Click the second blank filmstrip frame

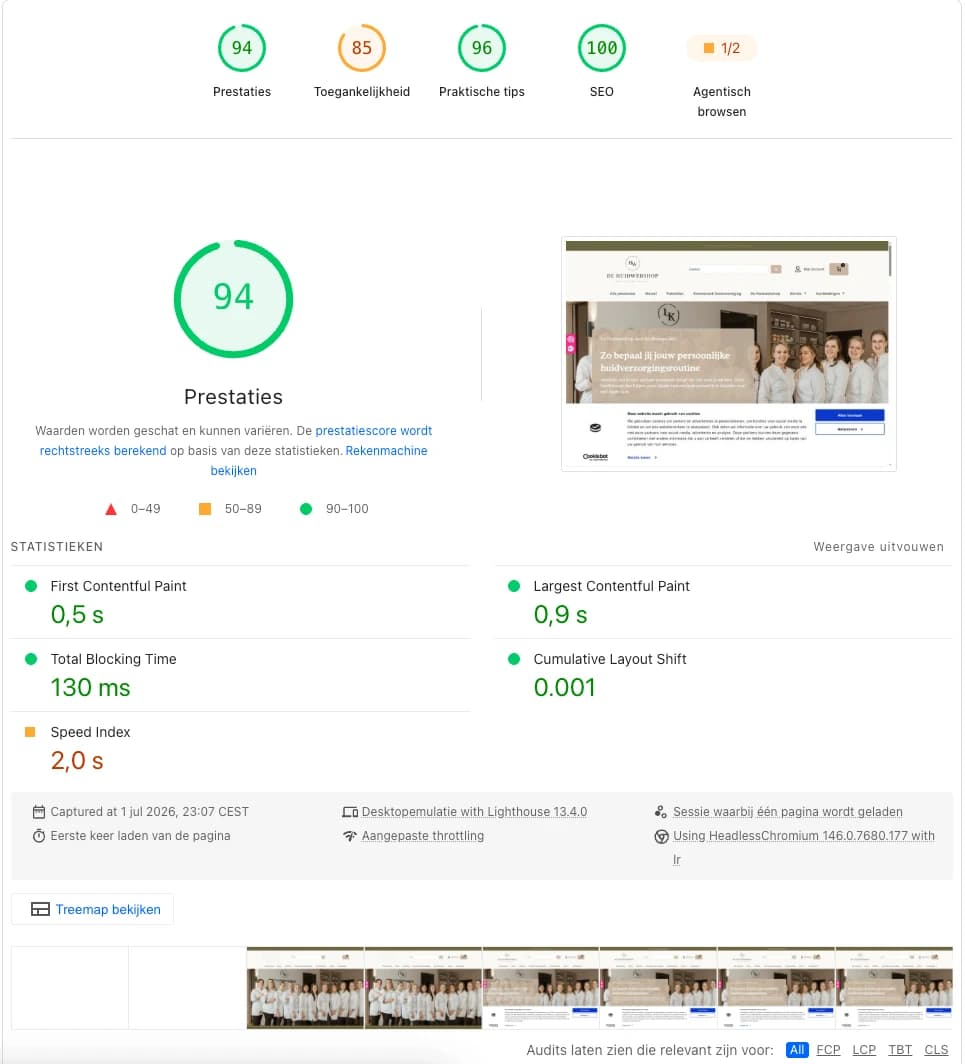click(187, 987)
